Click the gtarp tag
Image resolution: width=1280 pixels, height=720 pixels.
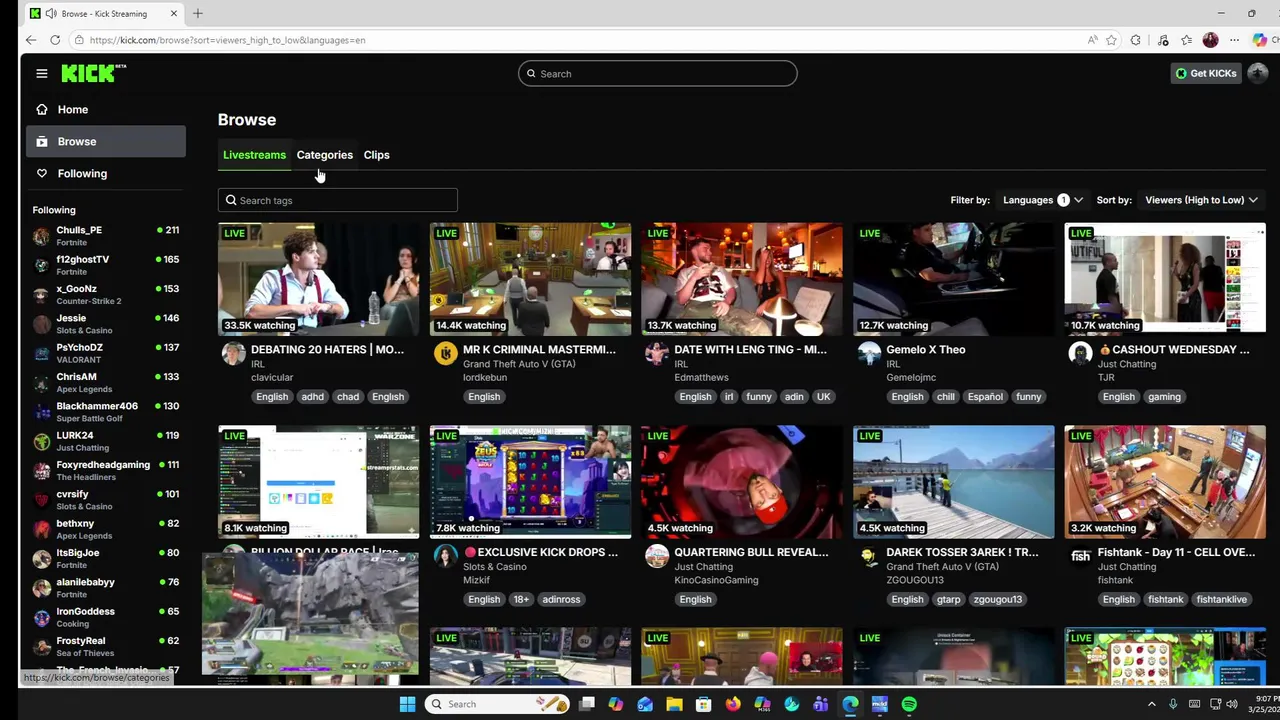[x=948, y=600]
